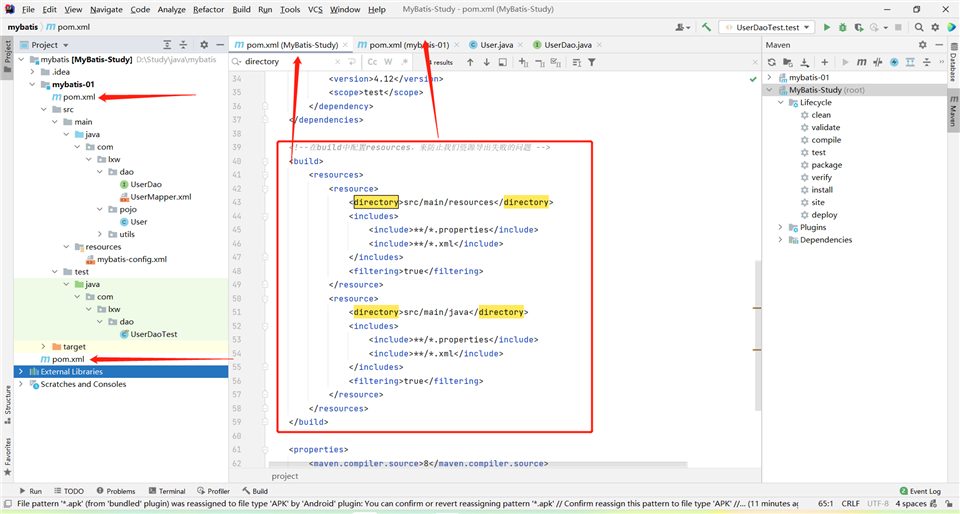The image size is (960, 514).
Task: Click Generate Sources and Update Folders icon
Action: [x=788, y=62]
